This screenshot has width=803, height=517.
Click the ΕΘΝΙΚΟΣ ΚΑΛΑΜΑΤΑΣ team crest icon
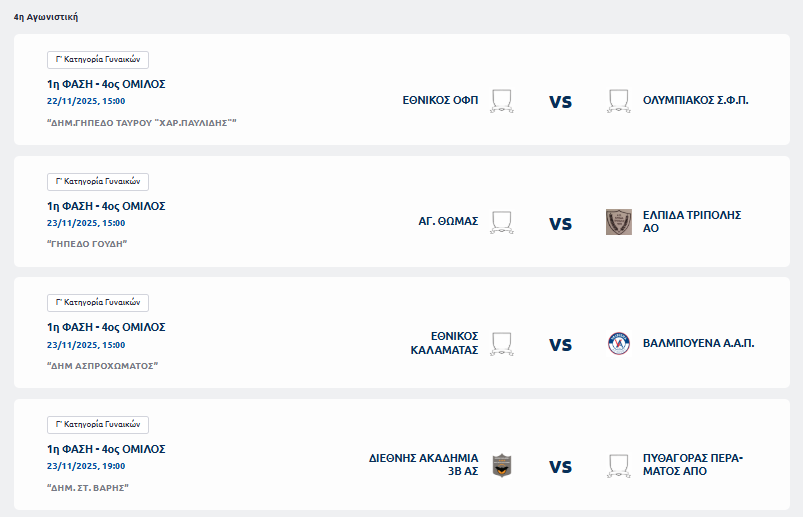[x=501, y=344]
